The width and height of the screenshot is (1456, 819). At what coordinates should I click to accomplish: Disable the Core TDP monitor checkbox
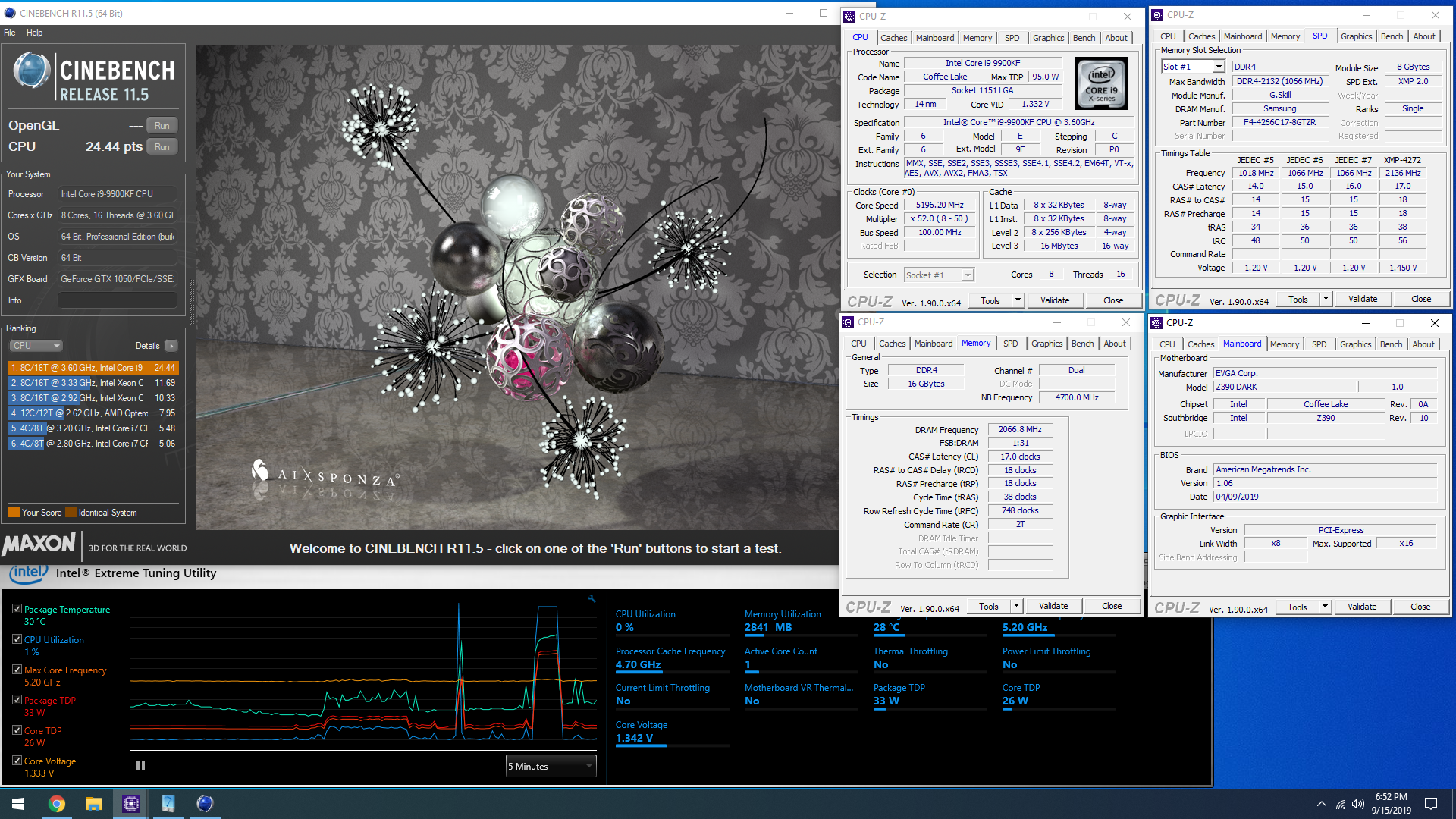(17, 730)
